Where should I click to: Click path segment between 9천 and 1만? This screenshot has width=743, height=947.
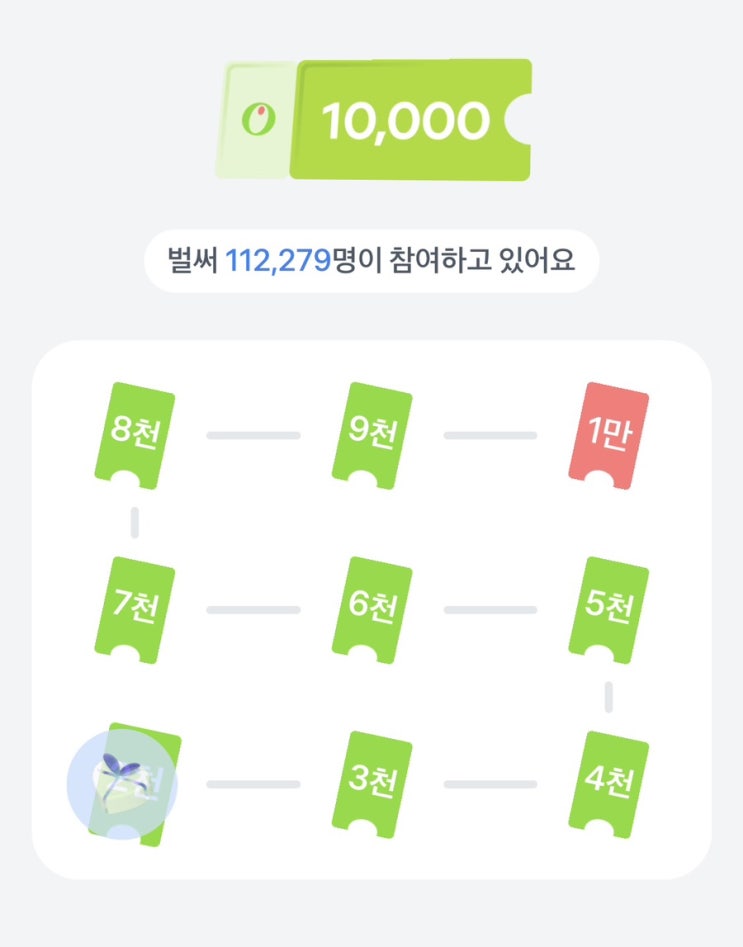tap(491, 435)
